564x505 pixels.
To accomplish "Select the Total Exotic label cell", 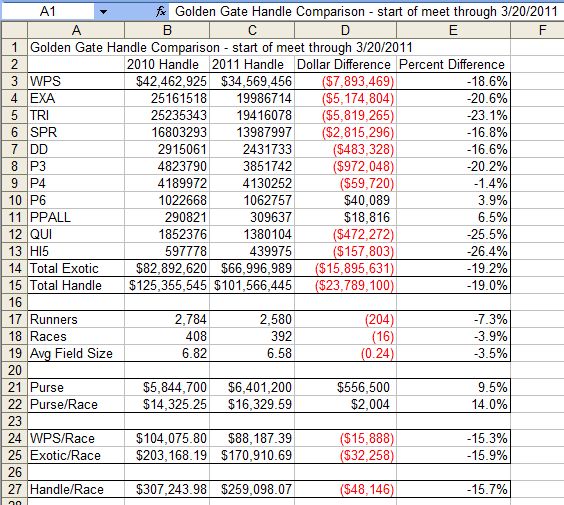I will [x=76, y=268].
